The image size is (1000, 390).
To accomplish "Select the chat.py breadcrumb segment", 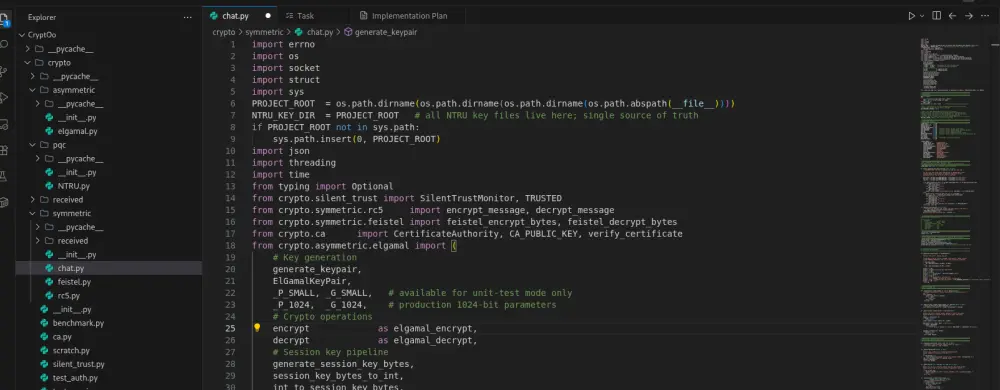I will click(314, 32).
